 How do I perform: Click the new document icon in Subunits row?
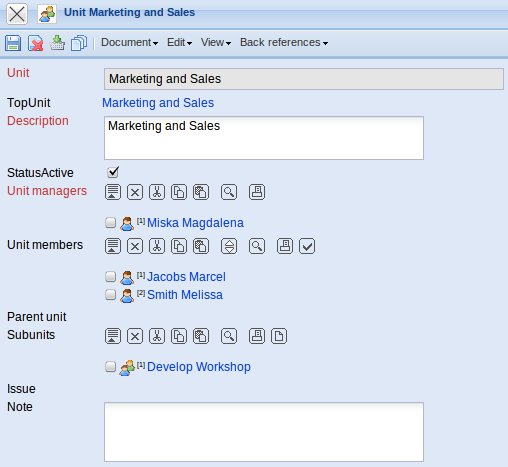tap(279, 336)
